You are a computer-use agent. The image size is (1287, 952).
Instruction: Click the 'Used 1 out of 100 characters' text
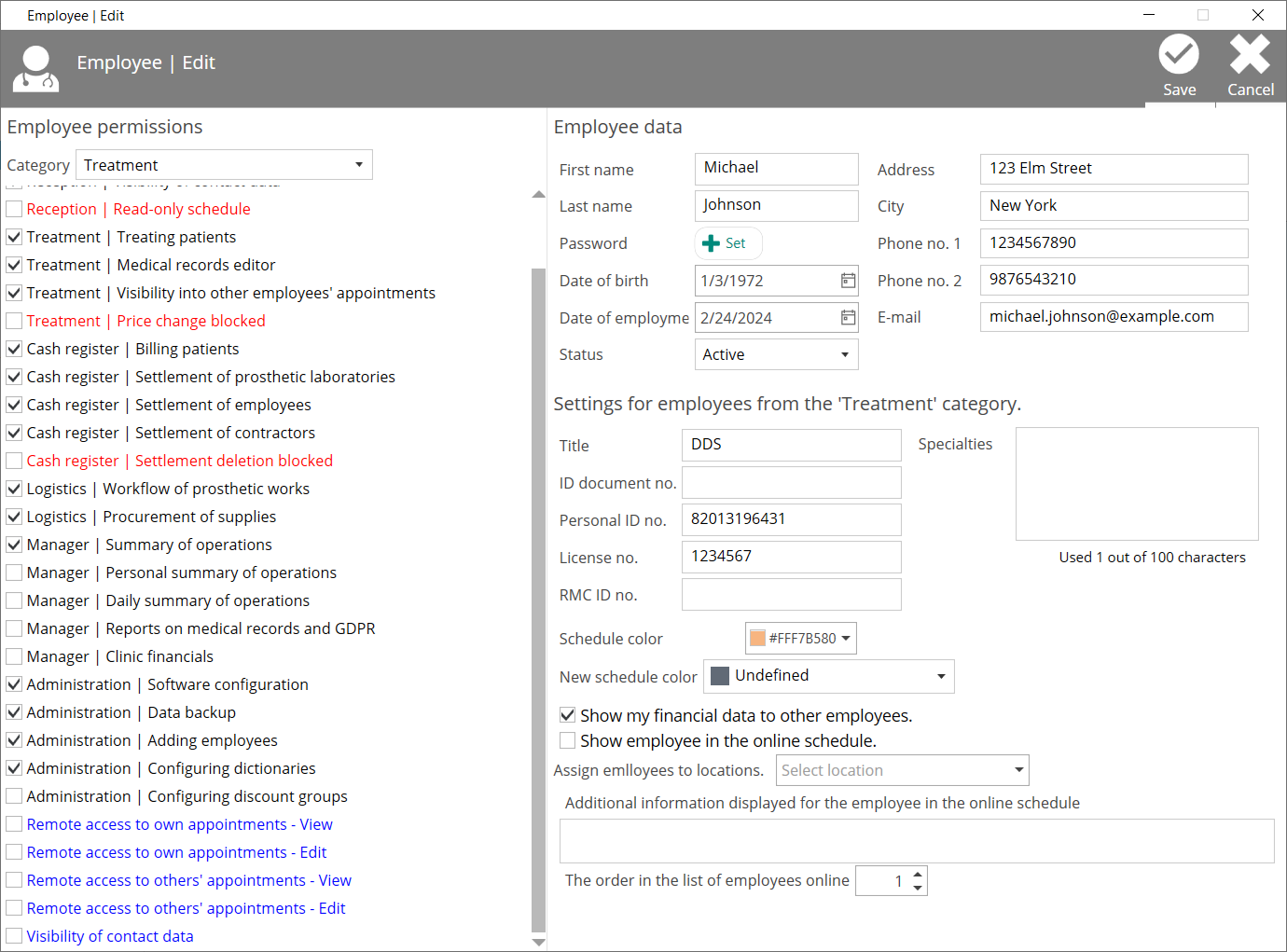[1153, 558]
